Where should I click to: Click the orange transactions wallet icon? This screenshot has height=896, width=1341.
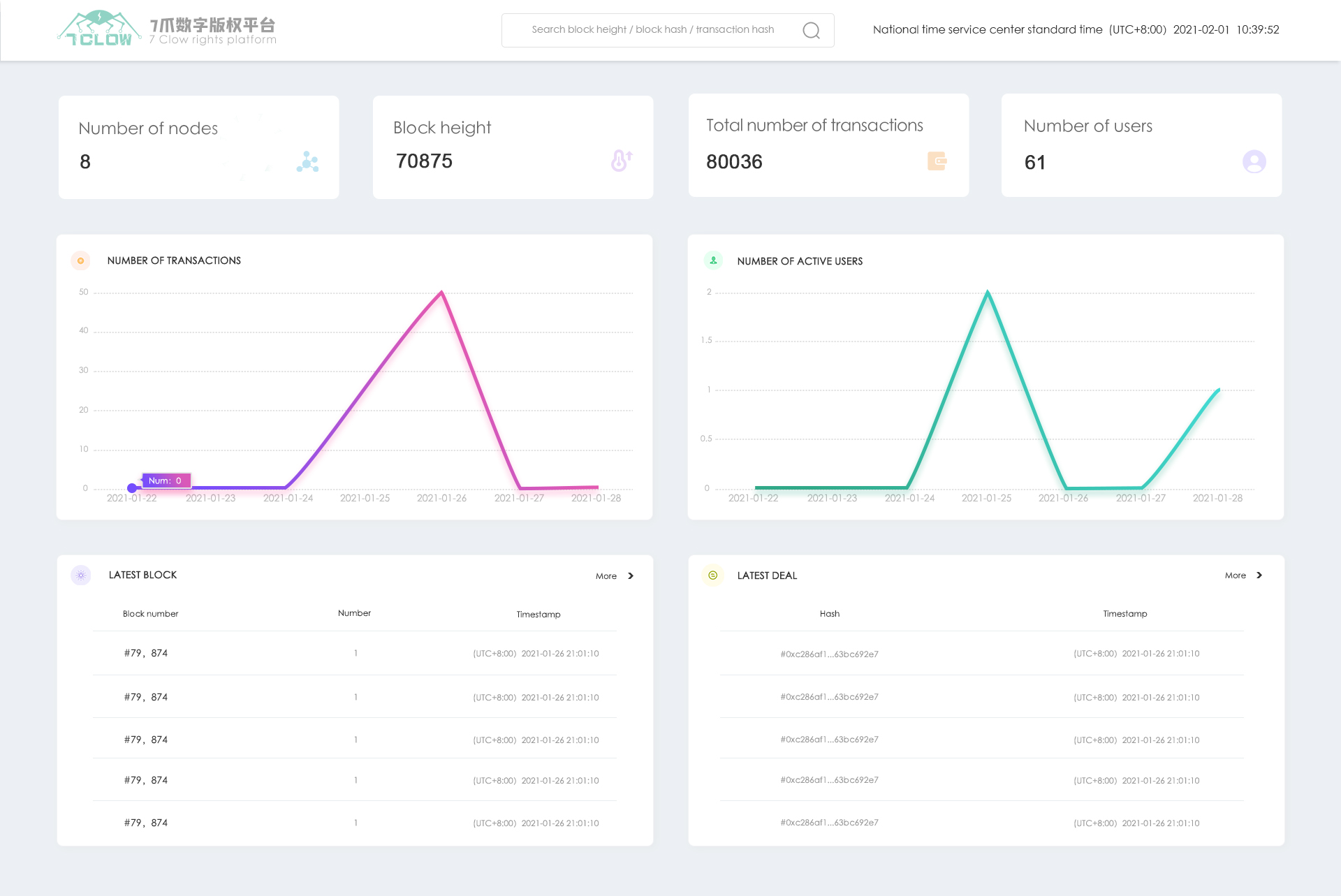click(937, 161)
